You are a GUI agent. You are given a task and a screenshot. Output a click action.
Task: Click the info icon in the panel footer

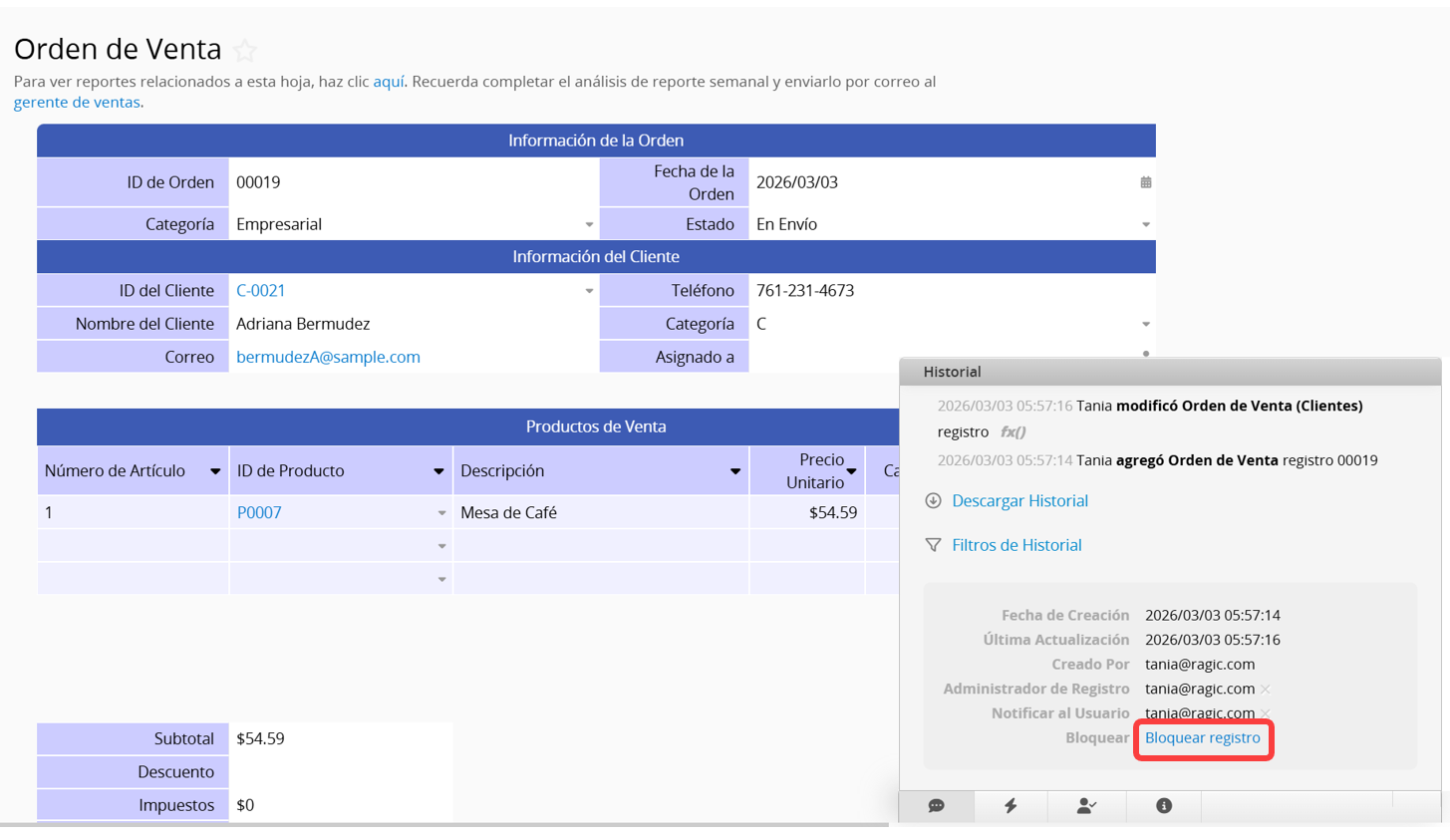click(1163, 806)
